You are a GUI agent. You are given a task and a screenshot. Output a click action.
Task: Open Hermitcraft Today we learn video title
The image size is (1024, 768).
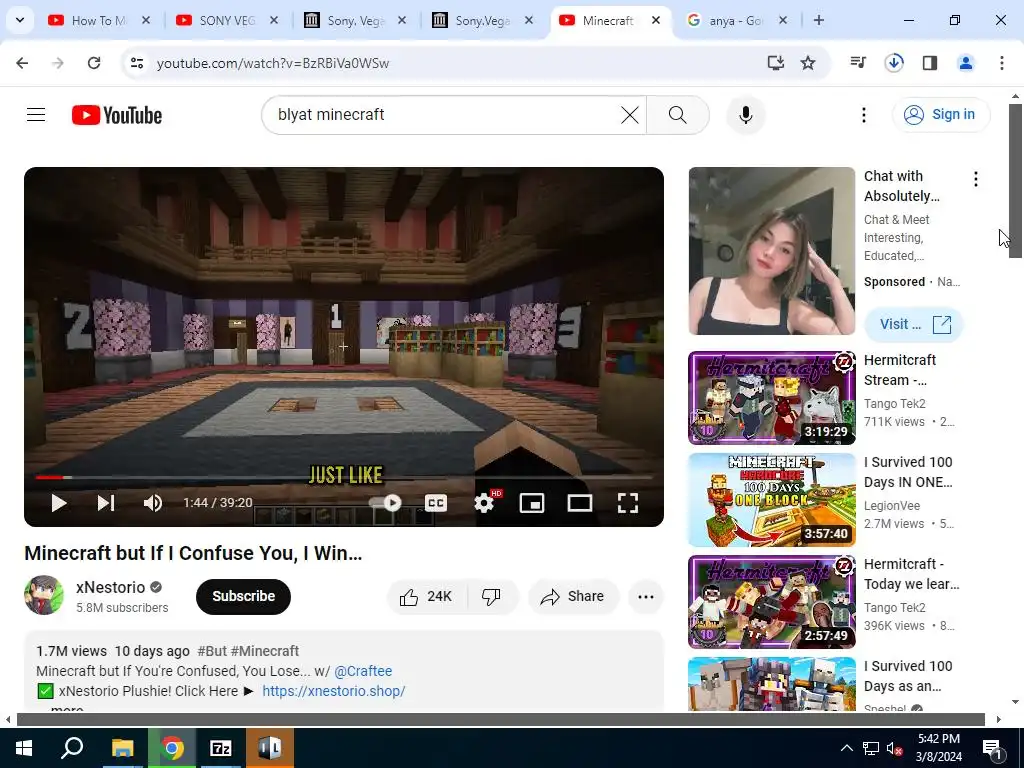click(x=912, y=574)
